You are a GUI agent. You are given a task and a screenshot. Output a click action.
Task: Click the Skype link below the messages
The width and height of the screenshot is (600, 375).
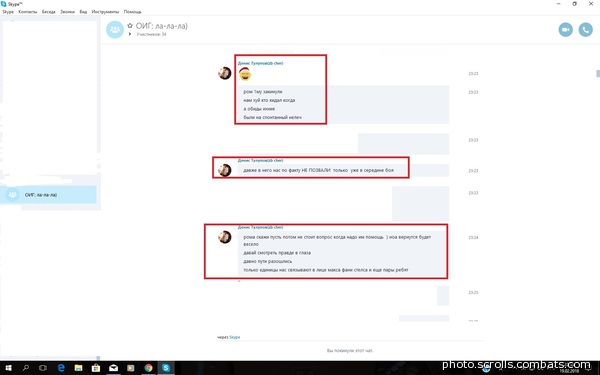pos(235,337)
